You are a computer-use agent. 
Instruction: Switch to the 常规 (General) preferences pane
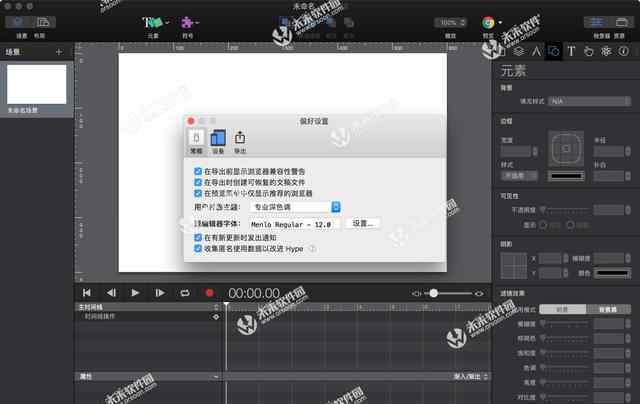point(196,140)
